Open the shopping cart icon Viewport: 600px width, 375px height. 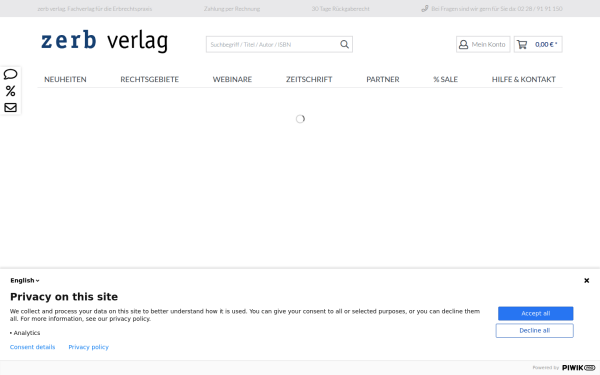tap(522, 44)
